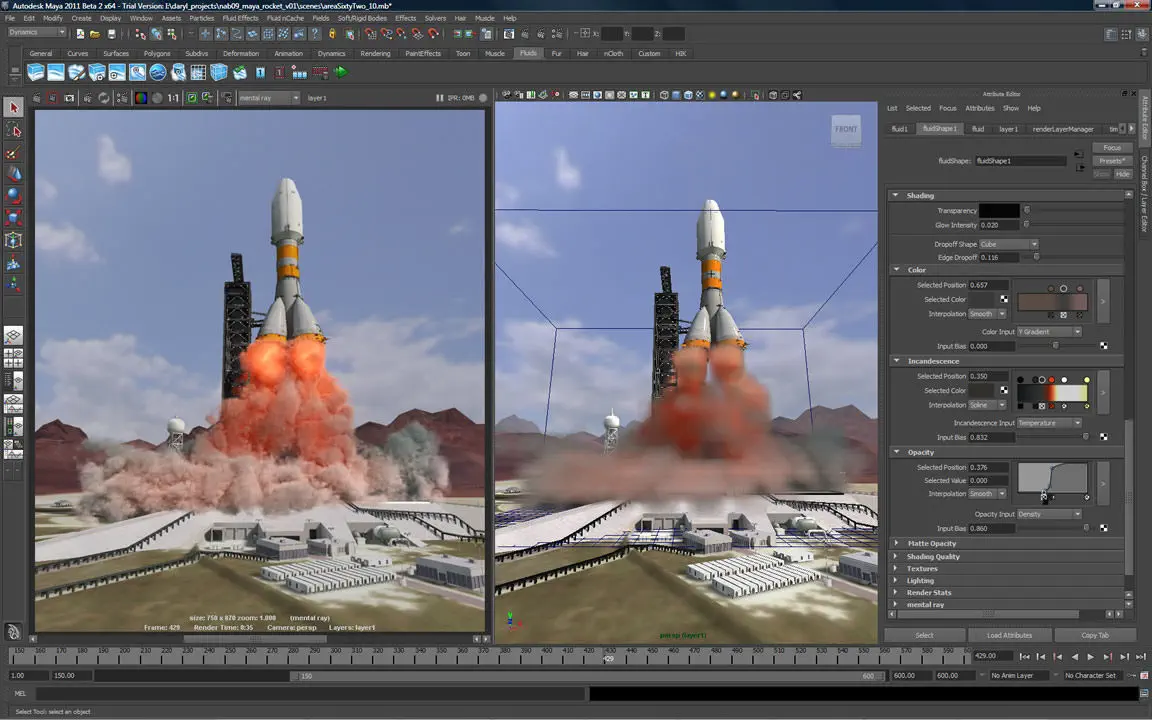Click the Transparency color swatch

point(999,210)
